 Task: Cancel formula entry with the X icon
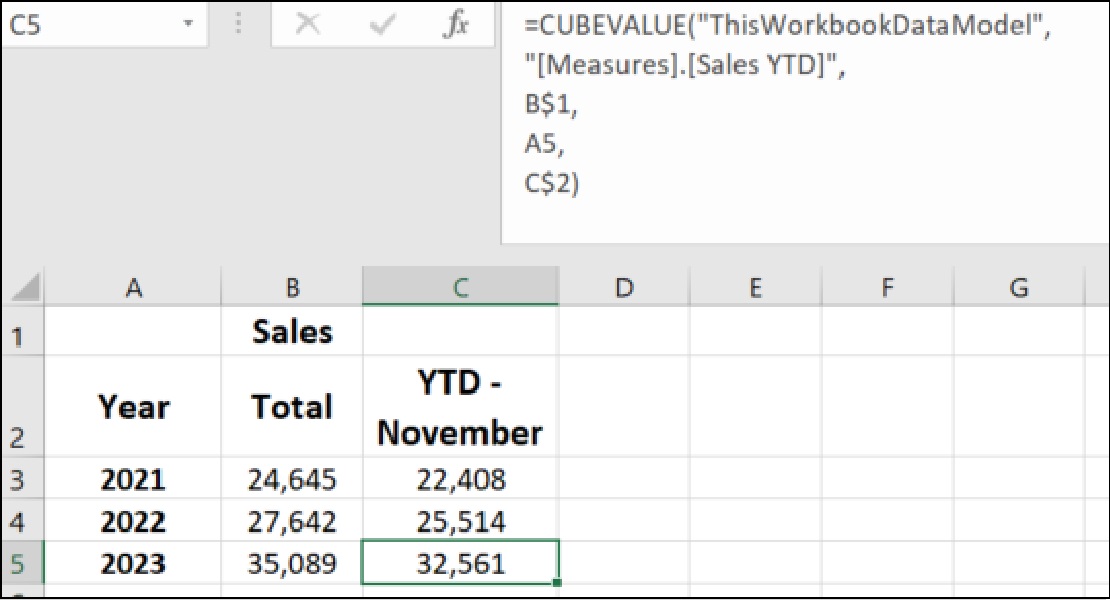308,25
